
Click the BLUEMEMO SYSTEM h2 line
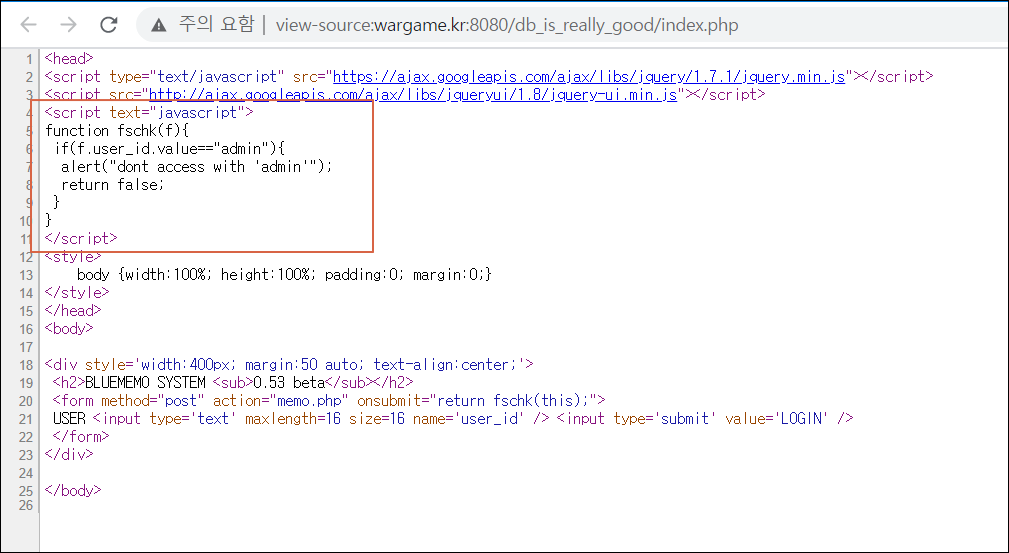(x=233, y=382)
